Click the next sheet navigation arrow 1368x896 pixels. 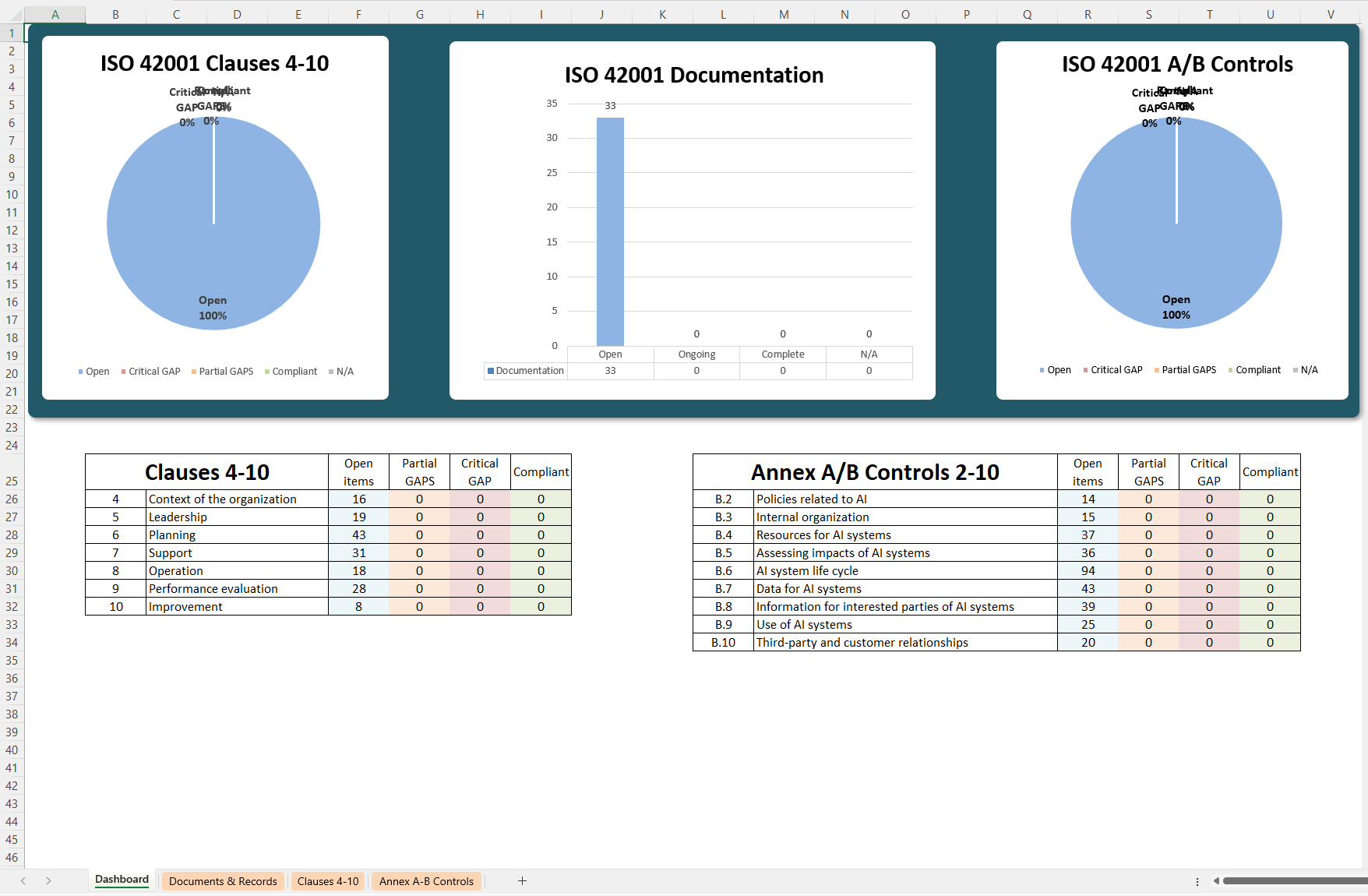48,880
